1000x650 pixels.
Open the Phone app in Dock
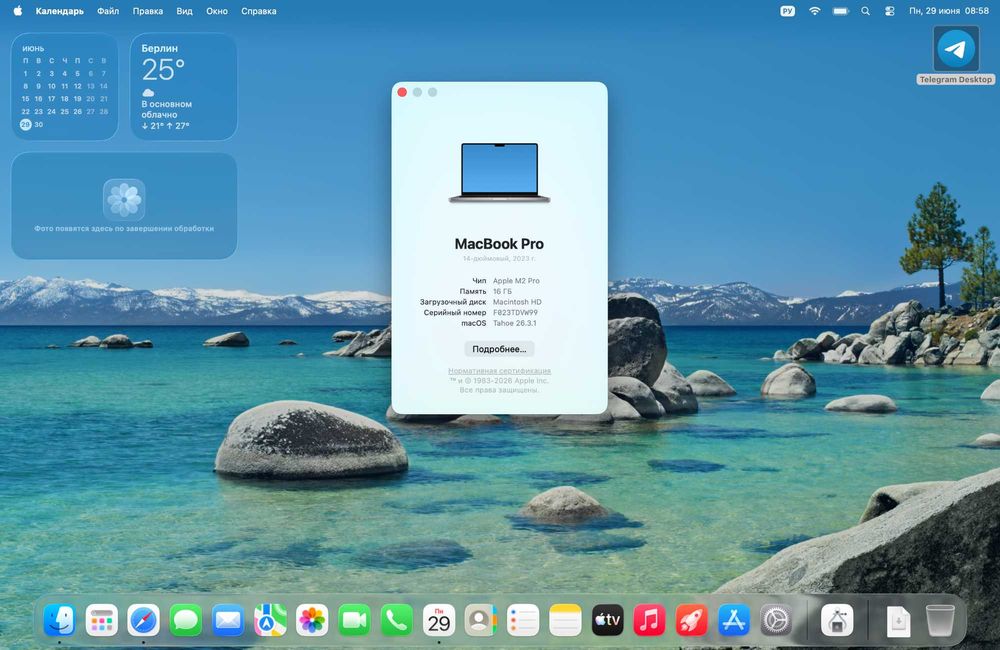396,619
